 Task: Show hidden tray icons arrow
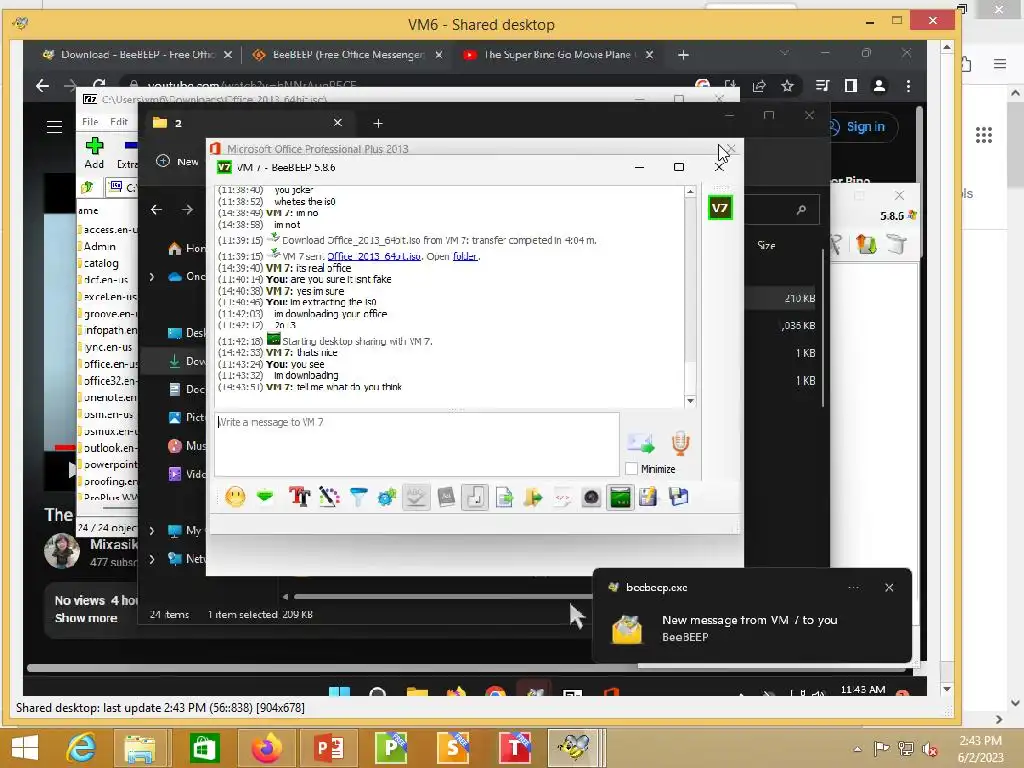point(857,749)
